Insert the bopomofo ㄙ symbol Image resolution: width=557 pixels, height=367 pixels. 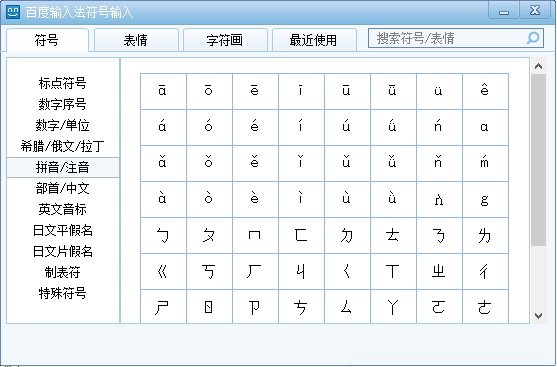tap(347, 307)
